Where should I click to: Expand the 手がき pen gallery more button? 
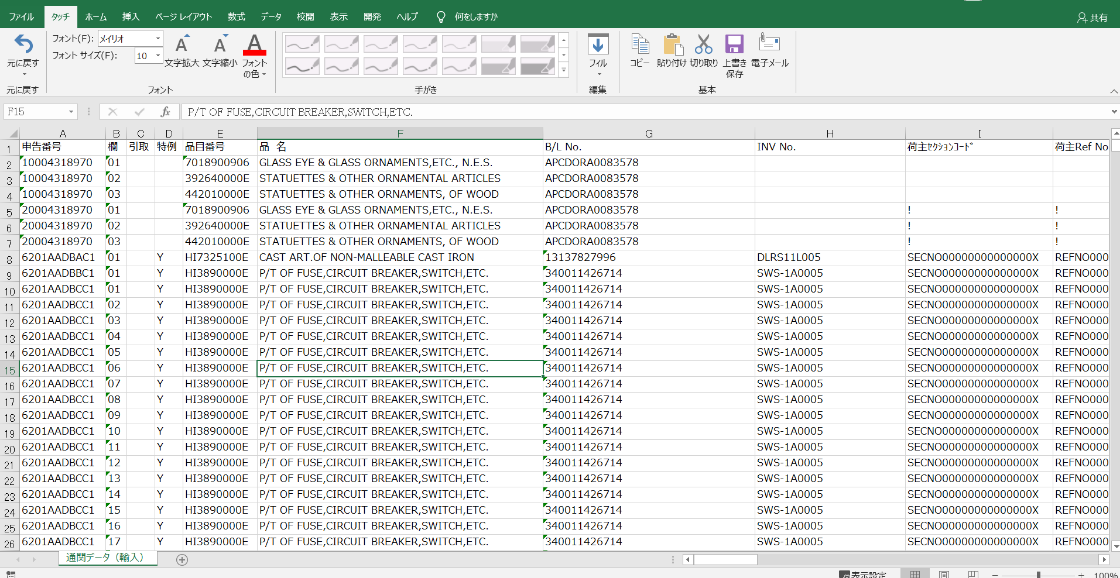click(564, 70)
